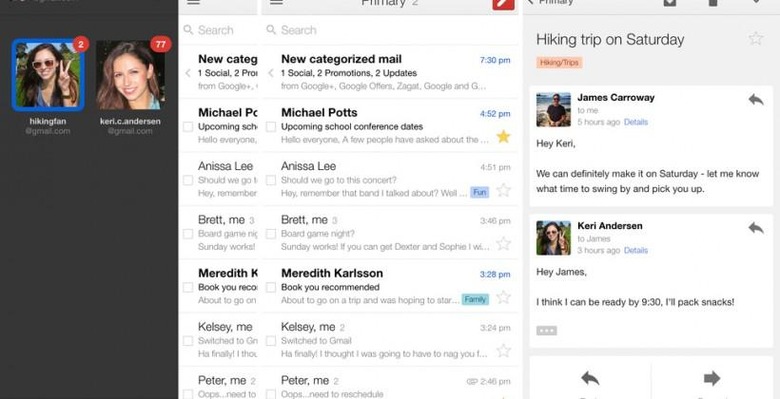Click the forward arrow icon below the thread
This screenshot has width=780, height=399.
[x=712, y=379]
